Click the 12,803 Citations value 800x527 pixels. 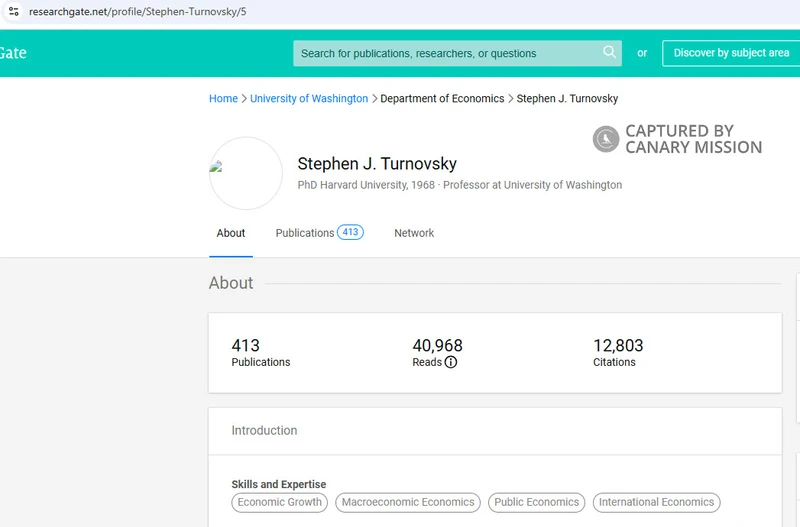point(618,345)
